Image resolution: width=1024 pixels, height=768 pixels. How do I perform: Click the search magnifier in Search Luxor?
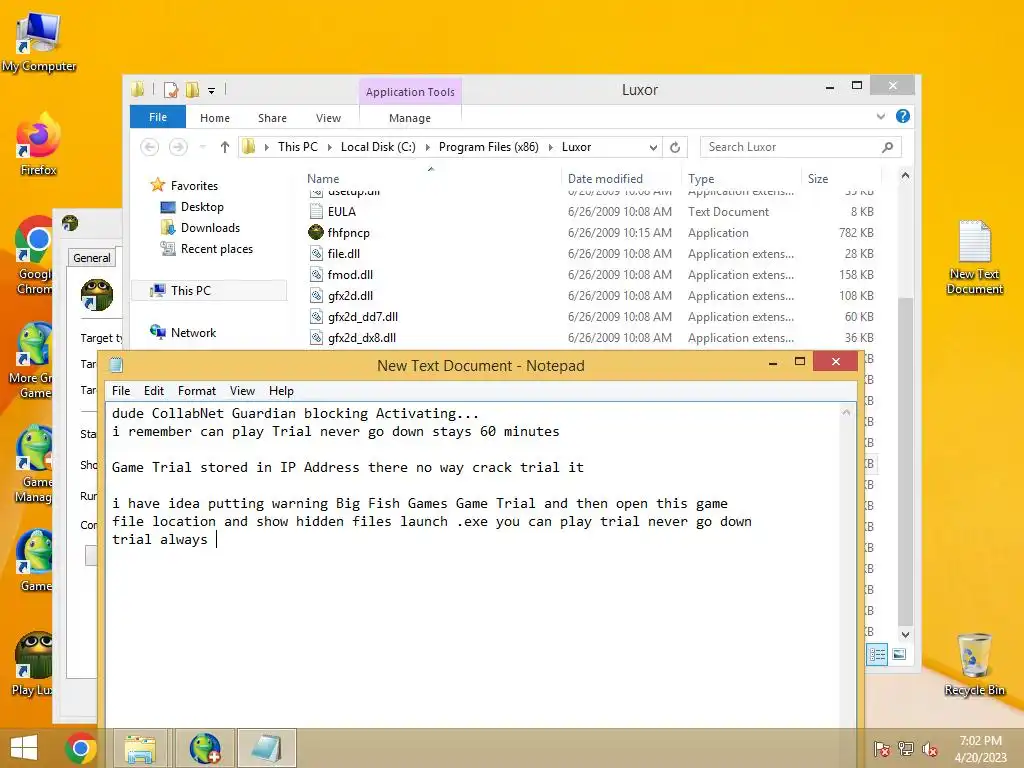click(x=887, y=147)
